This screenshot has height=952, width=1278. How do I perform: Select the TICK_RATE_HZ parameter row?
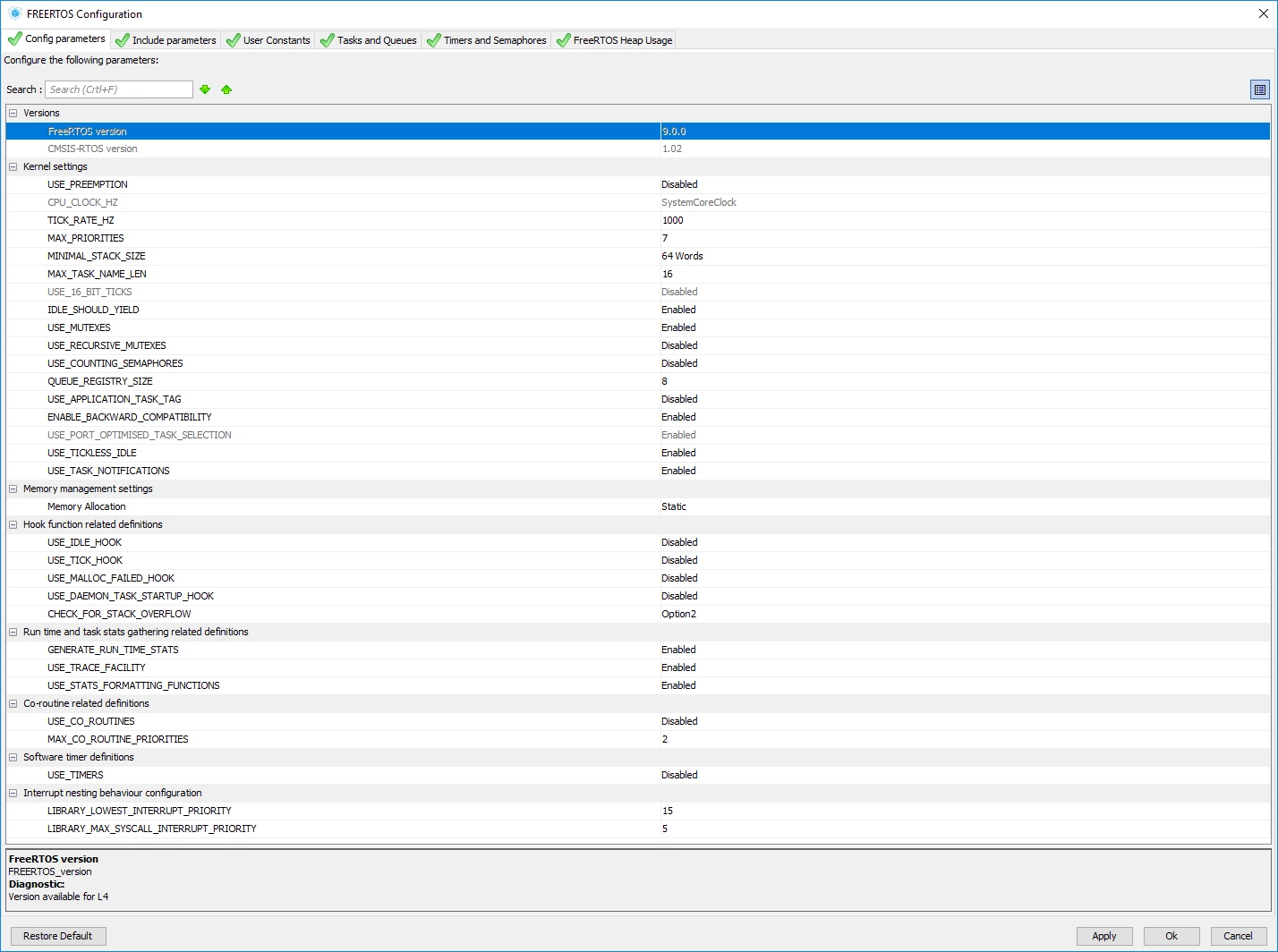[638, 220]
